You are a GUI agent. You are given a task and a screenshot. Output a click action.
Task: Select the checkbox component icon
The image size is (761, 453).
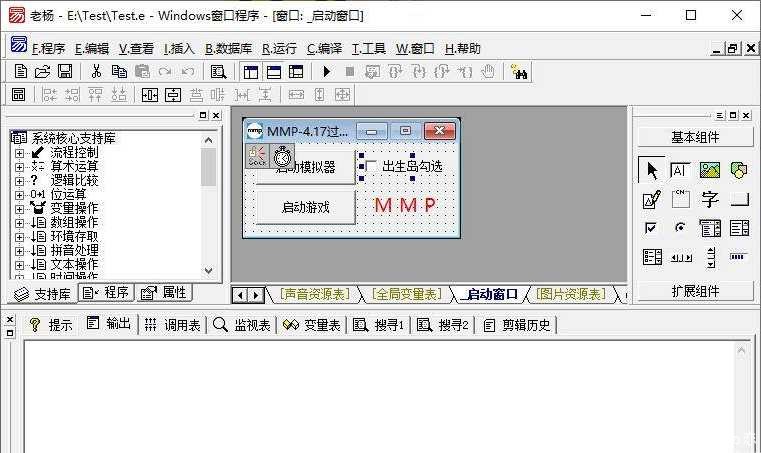pos(651,227)
